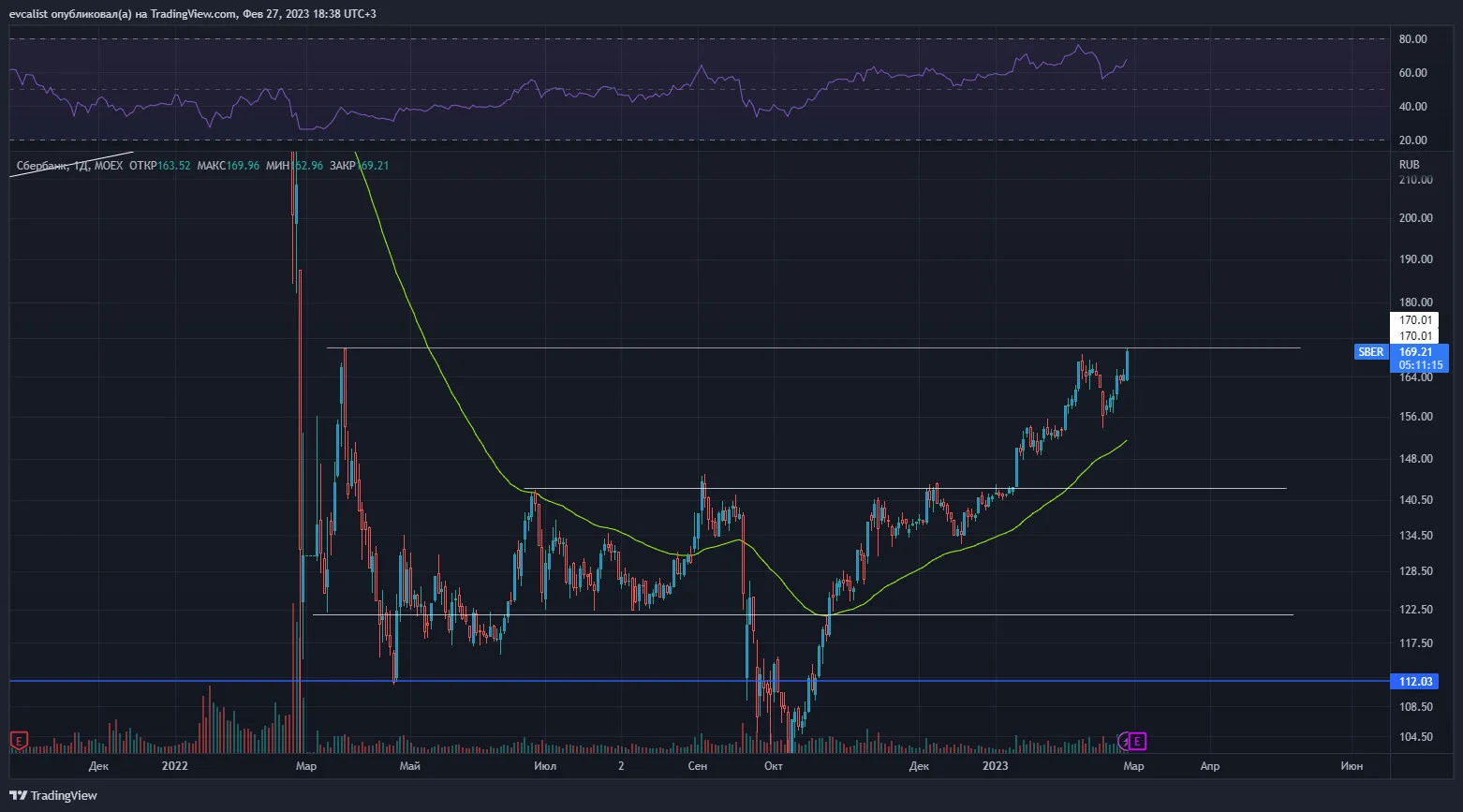Click the RSI 20.00 scale label
This screenshot has height=812, width=1463.
click(1412, 140)
